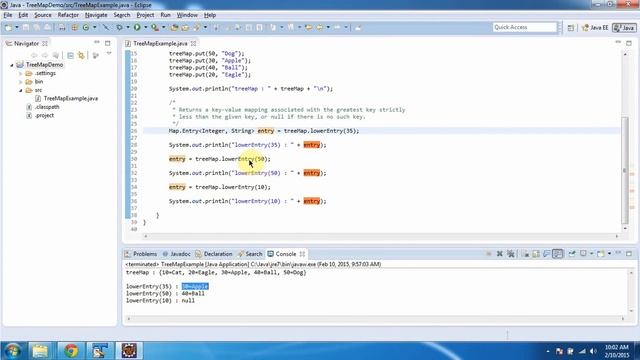Collapse the src folder
This screenshot has height=360, width=640.
pos(20,90)
